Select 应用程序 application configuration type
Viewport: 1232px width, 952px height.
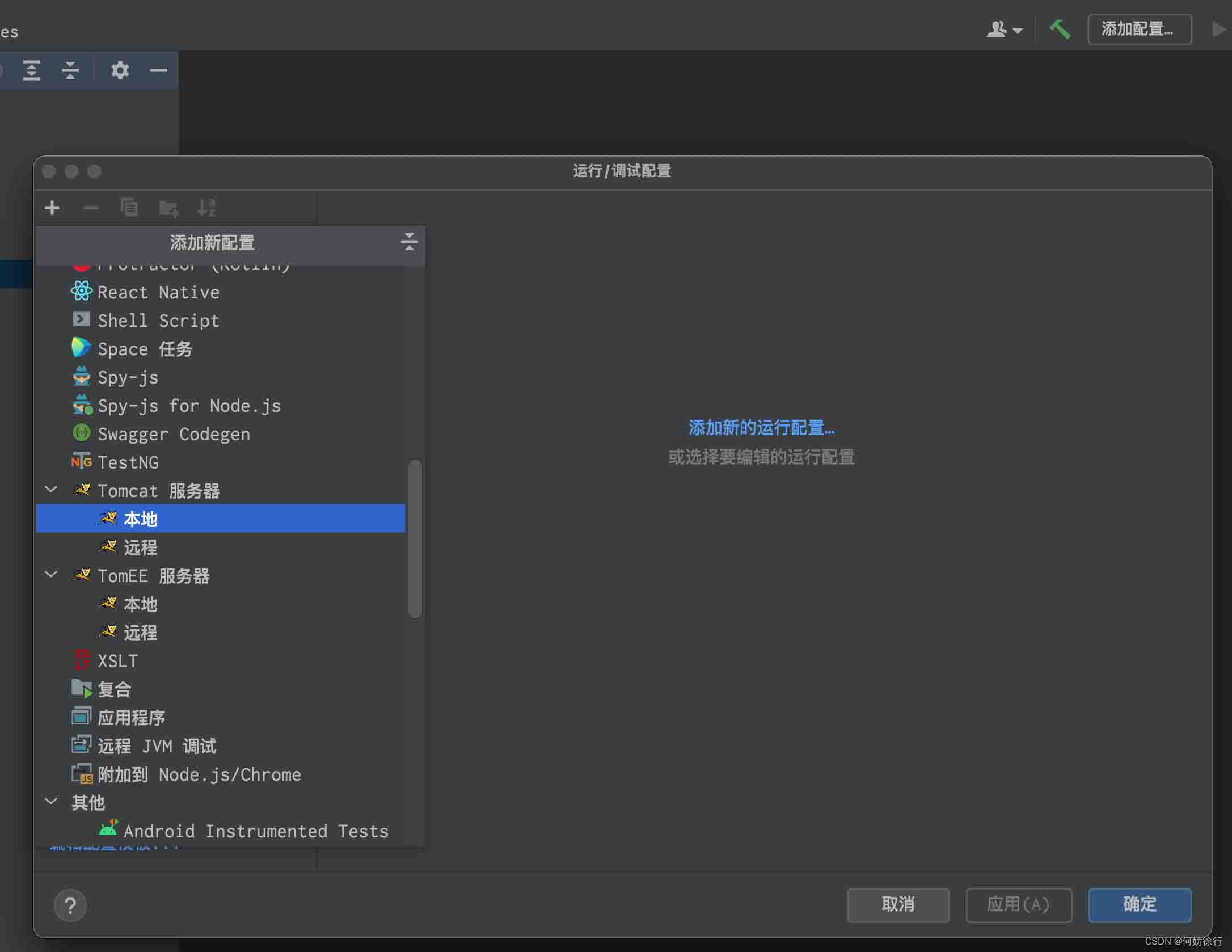[x=221, y=717]
